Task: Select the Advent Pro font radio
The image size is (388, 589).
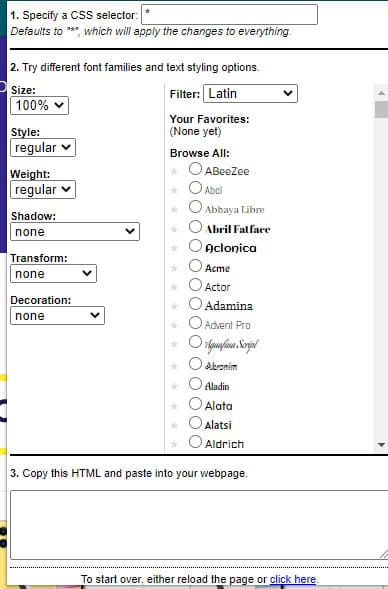Action: click(195, 323)
